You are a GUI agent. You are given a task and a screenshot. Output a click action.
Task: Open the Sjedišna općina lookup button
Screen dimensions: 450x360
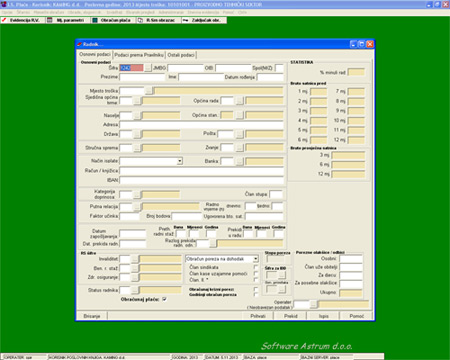point(137,101)
